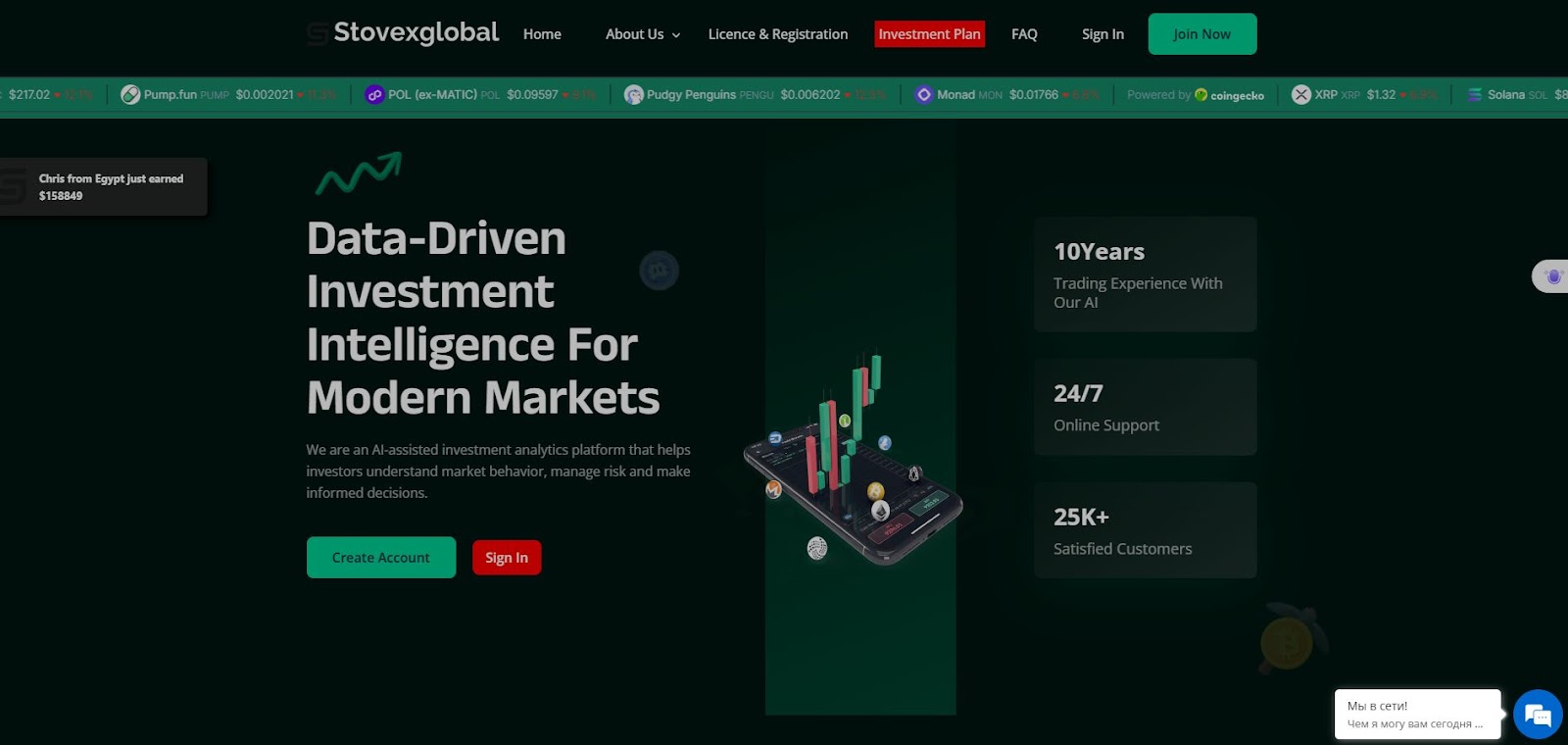Expand the About Us dropdown arrow

point(676,35)
